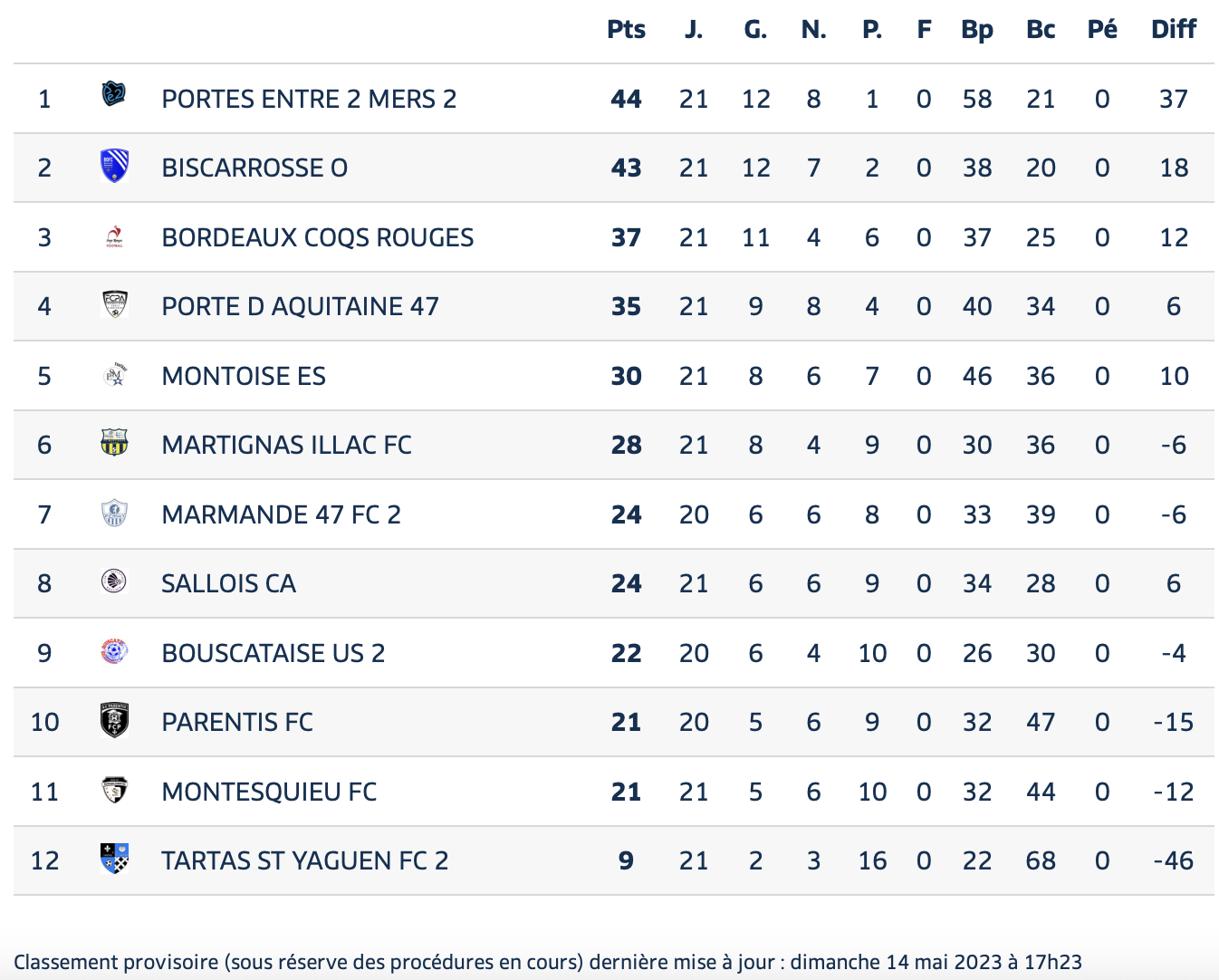Click the Parentis FC black badge
Viewport: 1219px width, 980px height.
pyautogui.click(x=114, y=720)
